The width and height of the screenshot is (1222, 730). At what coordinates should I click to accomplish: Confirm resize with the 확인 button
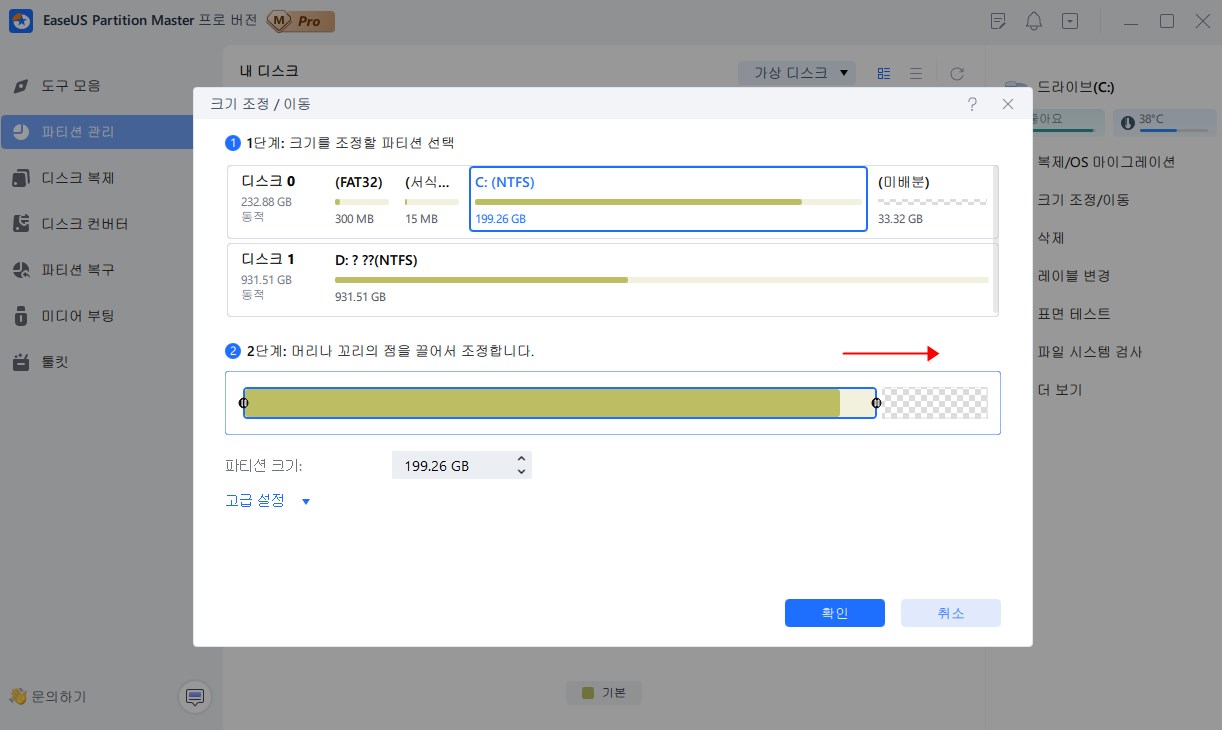[x=835, y=613]
